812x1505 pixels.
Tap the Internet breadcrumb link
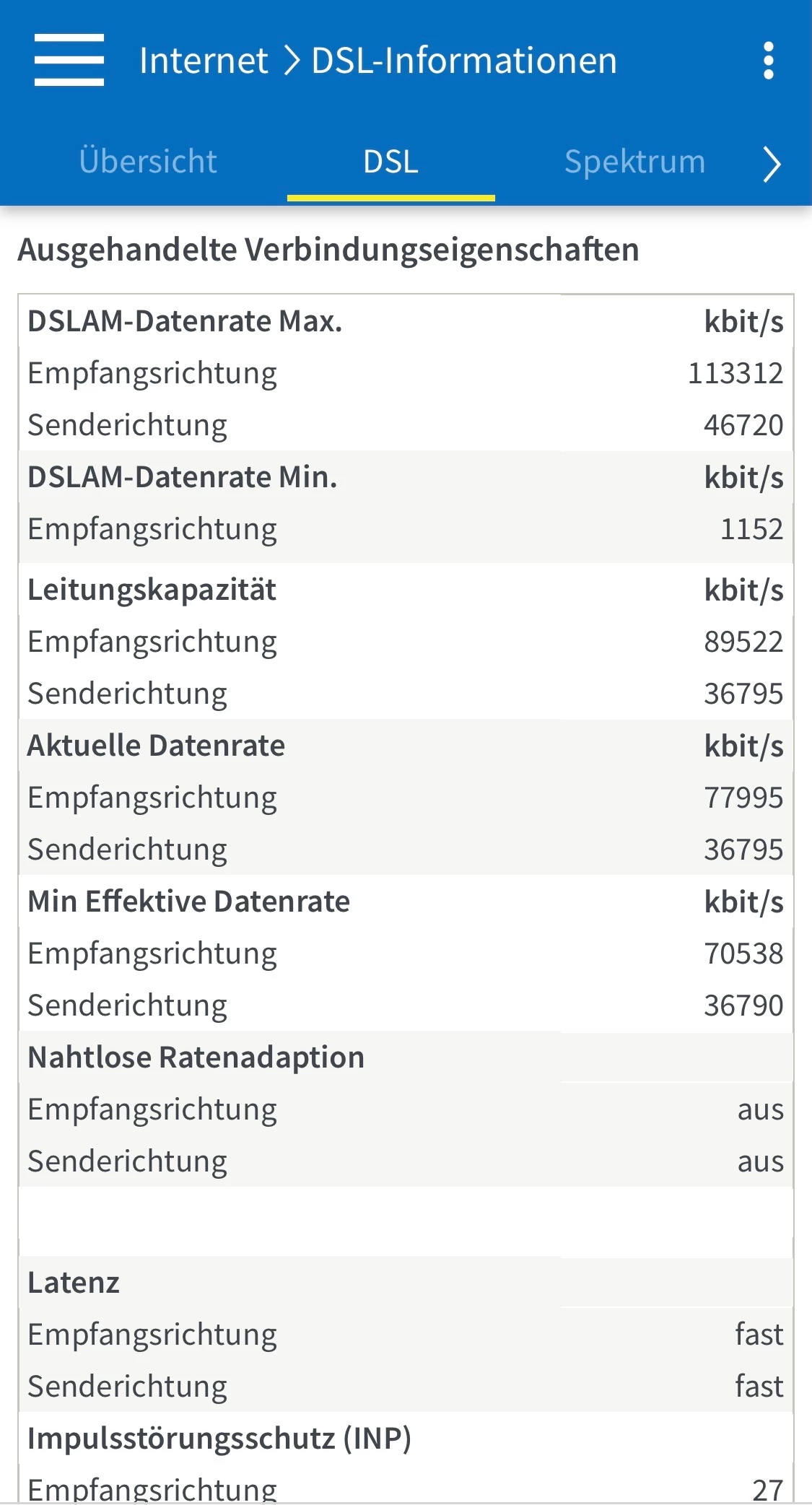204,61
